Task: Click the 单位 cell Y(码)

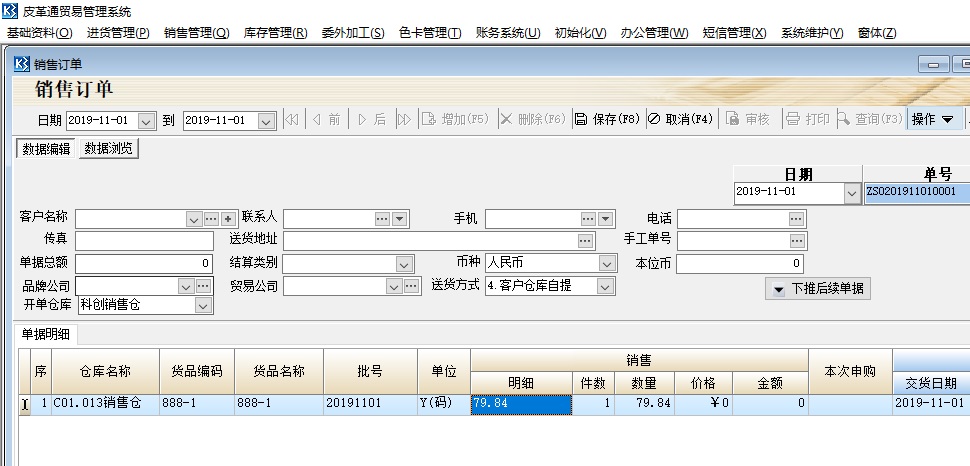Action: [444, 404]
